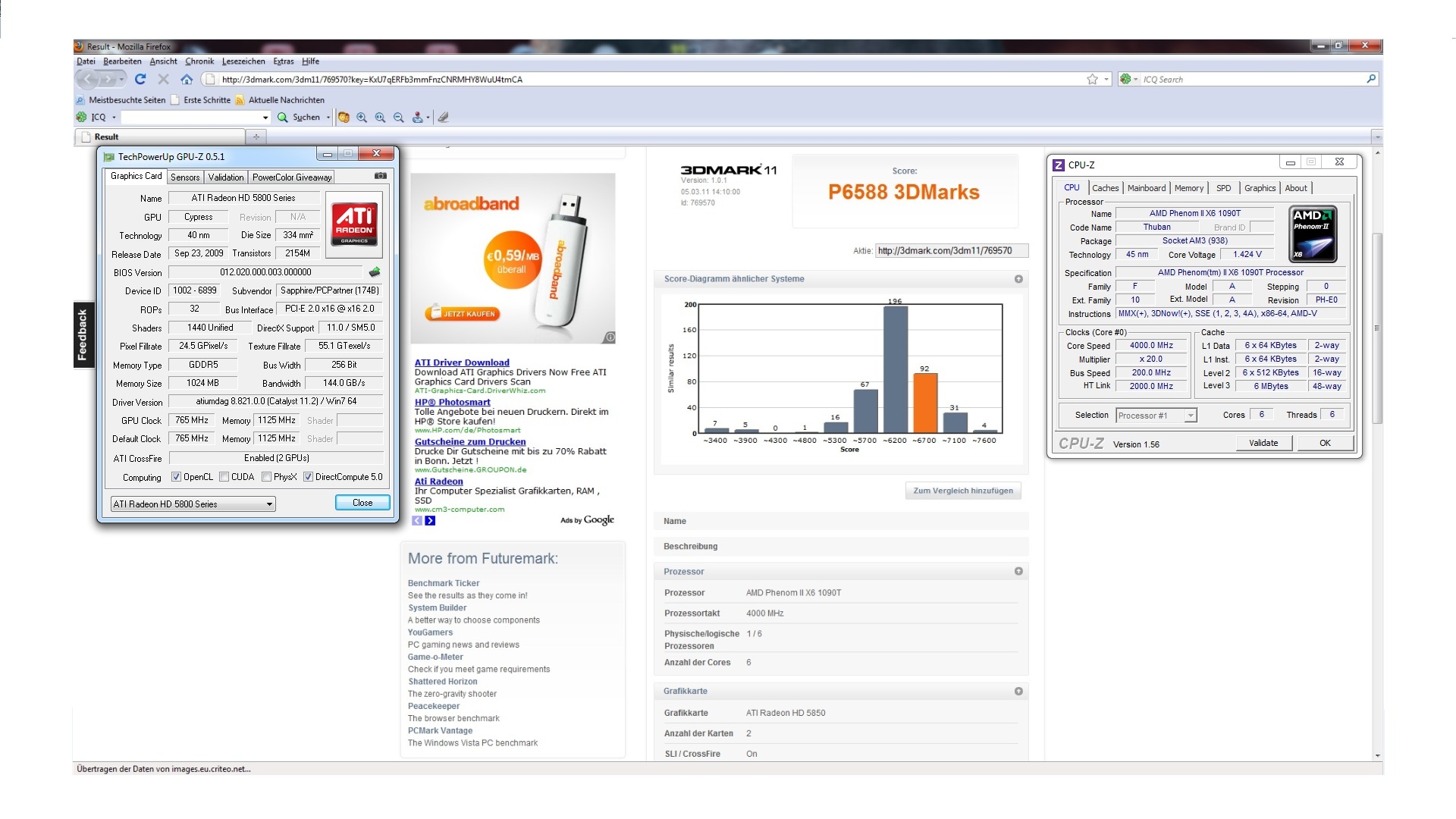Click the JETZT KAUFEN banner button

coord(463,313)
